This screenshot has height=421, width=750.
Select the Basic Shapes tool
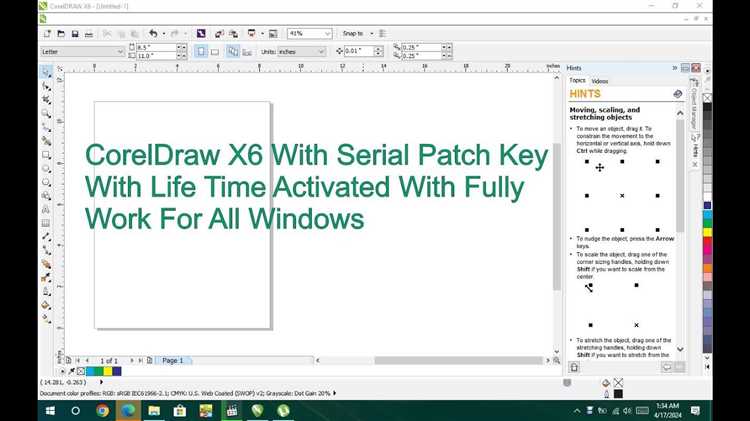pos(46,196)
